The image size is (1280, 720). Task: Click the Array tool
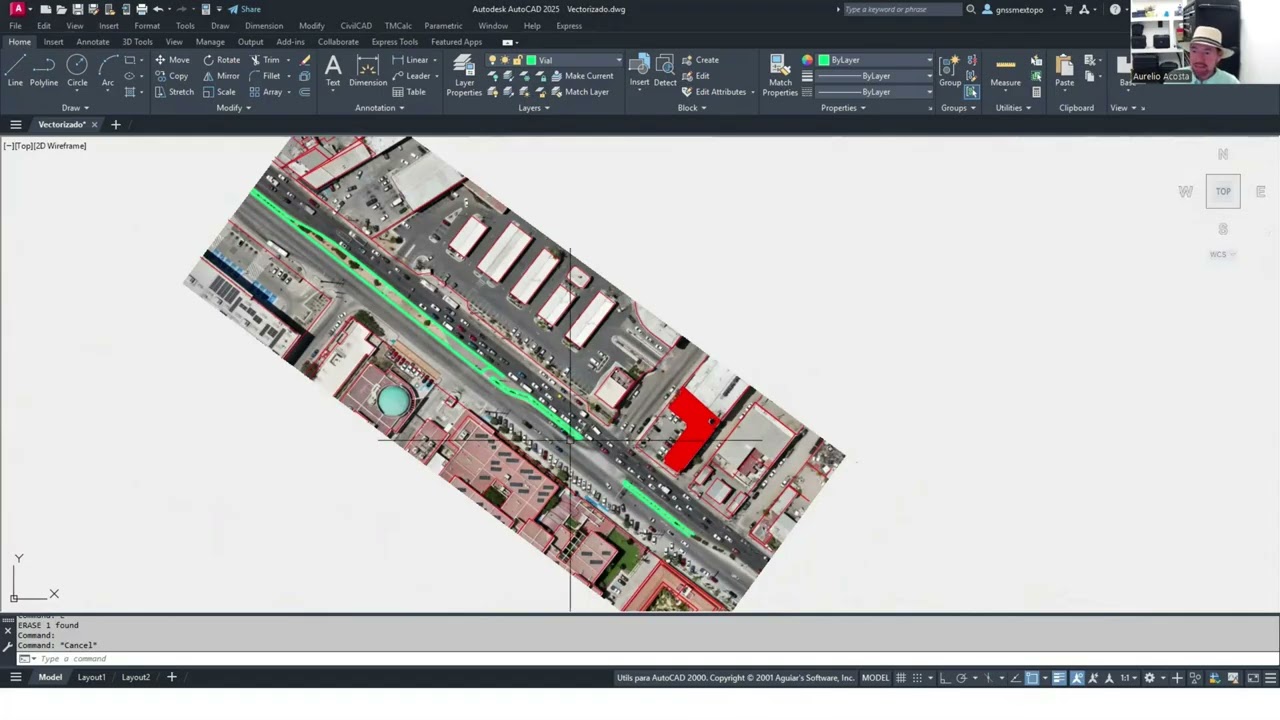click(x=266, y=92)
